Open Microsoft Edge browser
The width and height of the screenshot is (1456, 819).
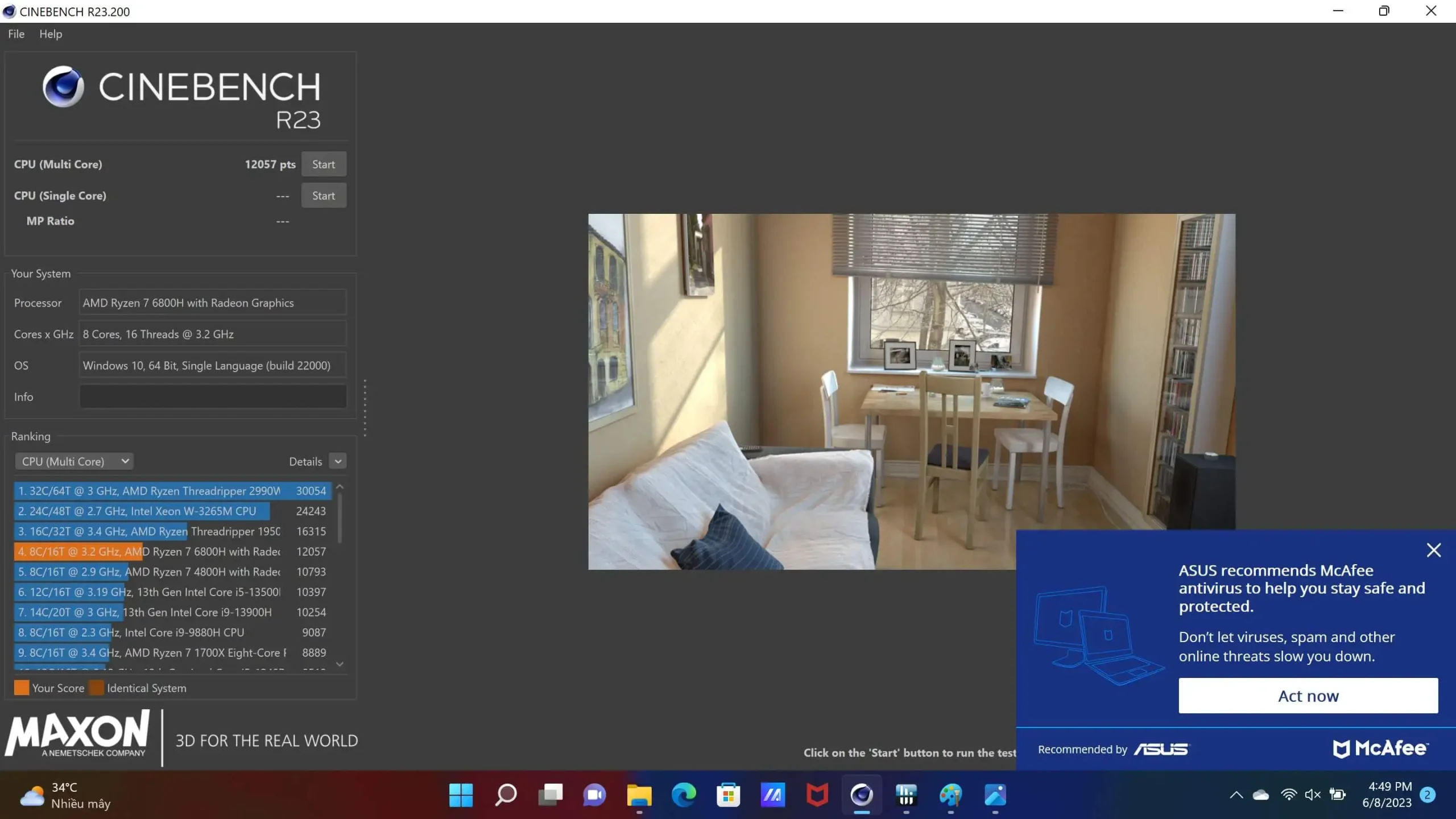point(684,795)
